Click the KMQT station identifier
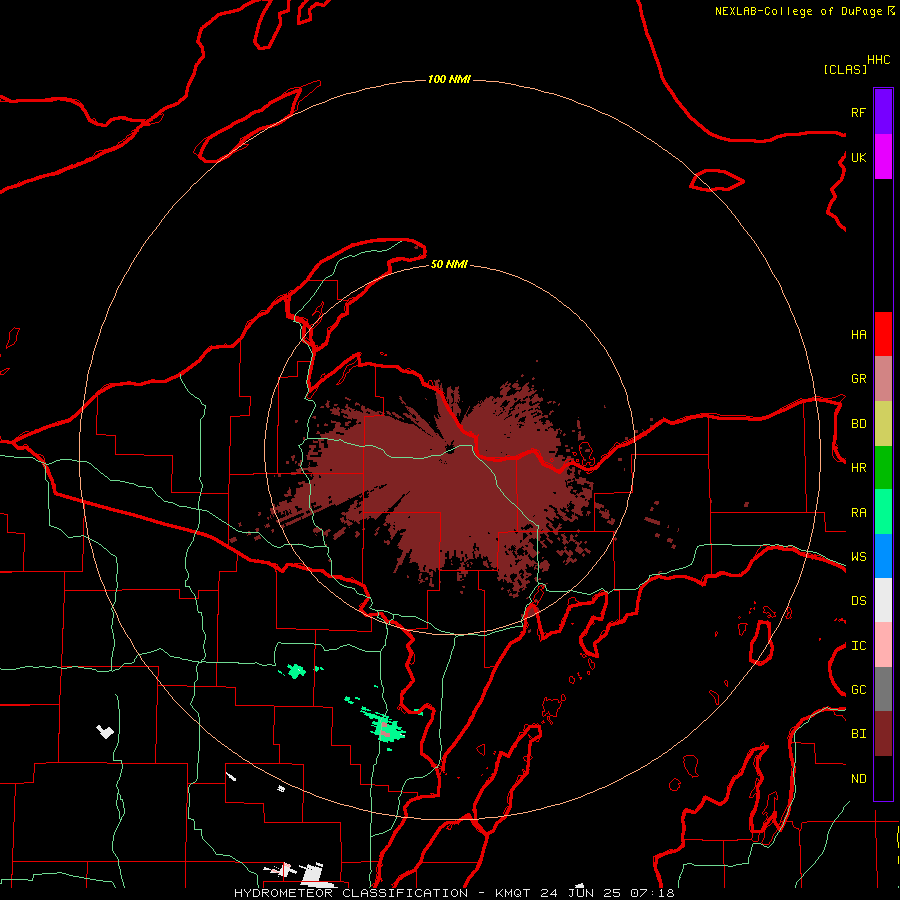The height and width of the screenshot is (900, 900). 513,893
